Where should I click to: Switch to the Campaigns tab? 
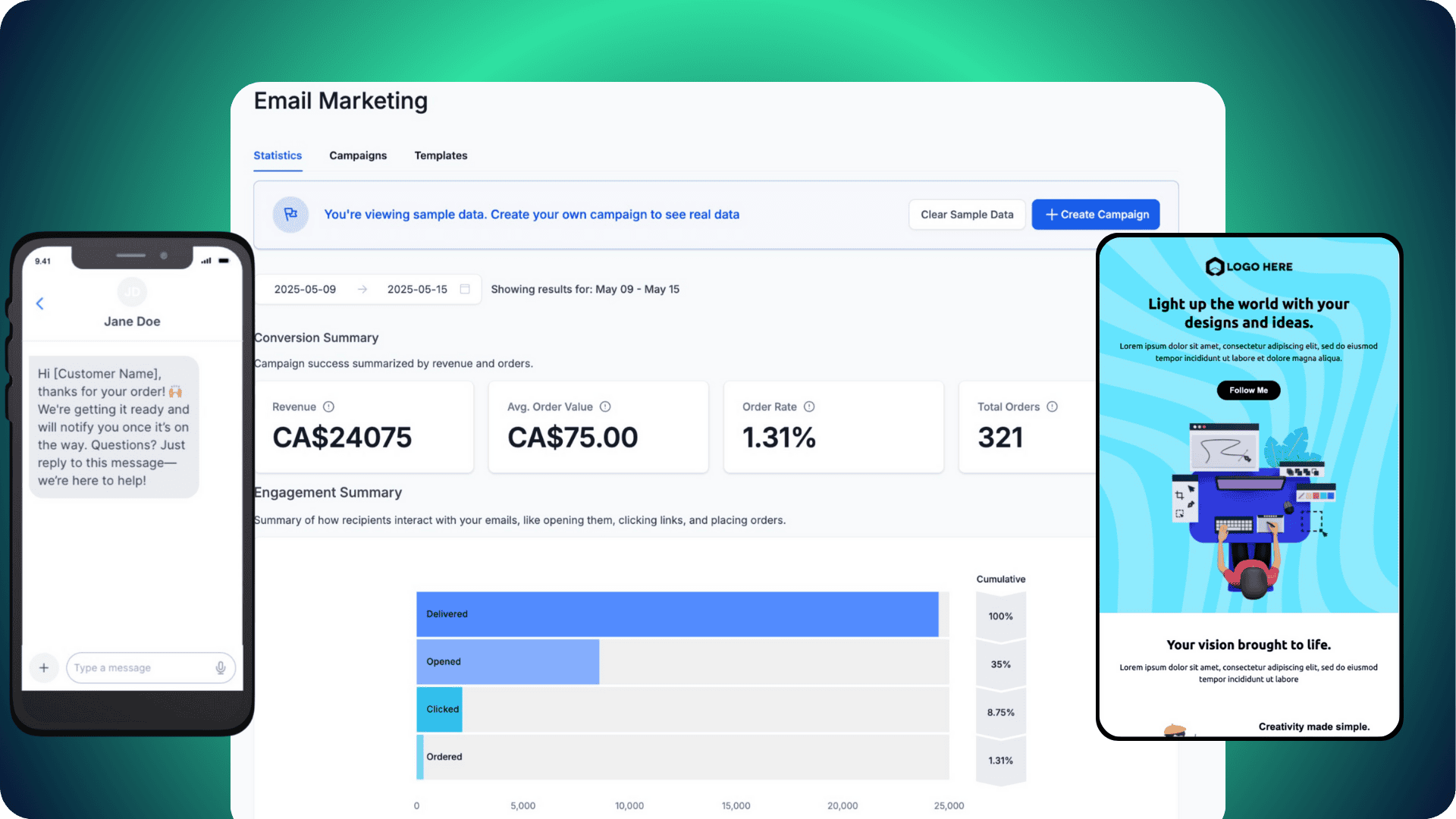358,155
